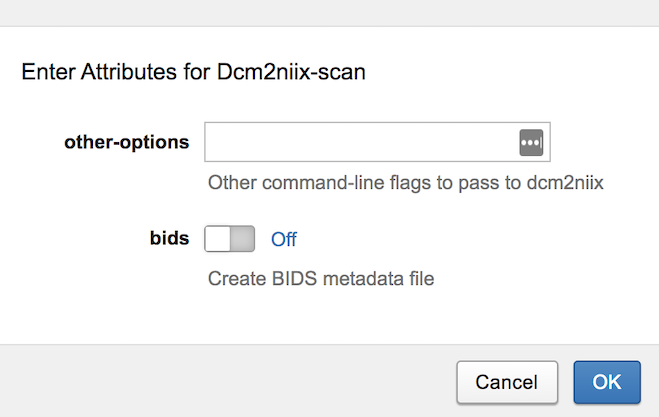Click the blue Off label beside bids
The width and height of the screenshot is (659, 417).
(x=284, y=240)
